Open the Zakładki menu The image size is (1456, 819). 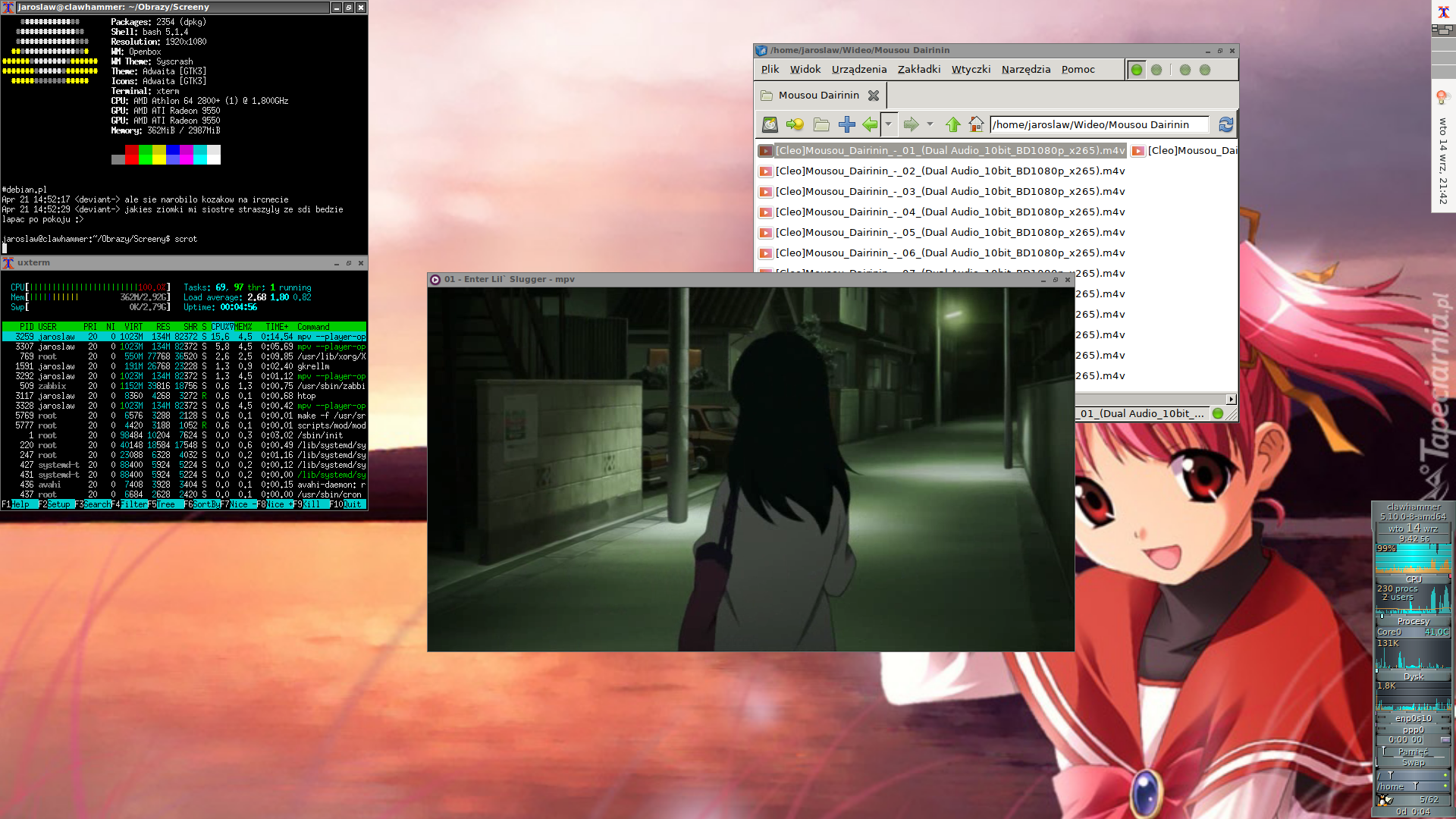(x=919, y=69)
